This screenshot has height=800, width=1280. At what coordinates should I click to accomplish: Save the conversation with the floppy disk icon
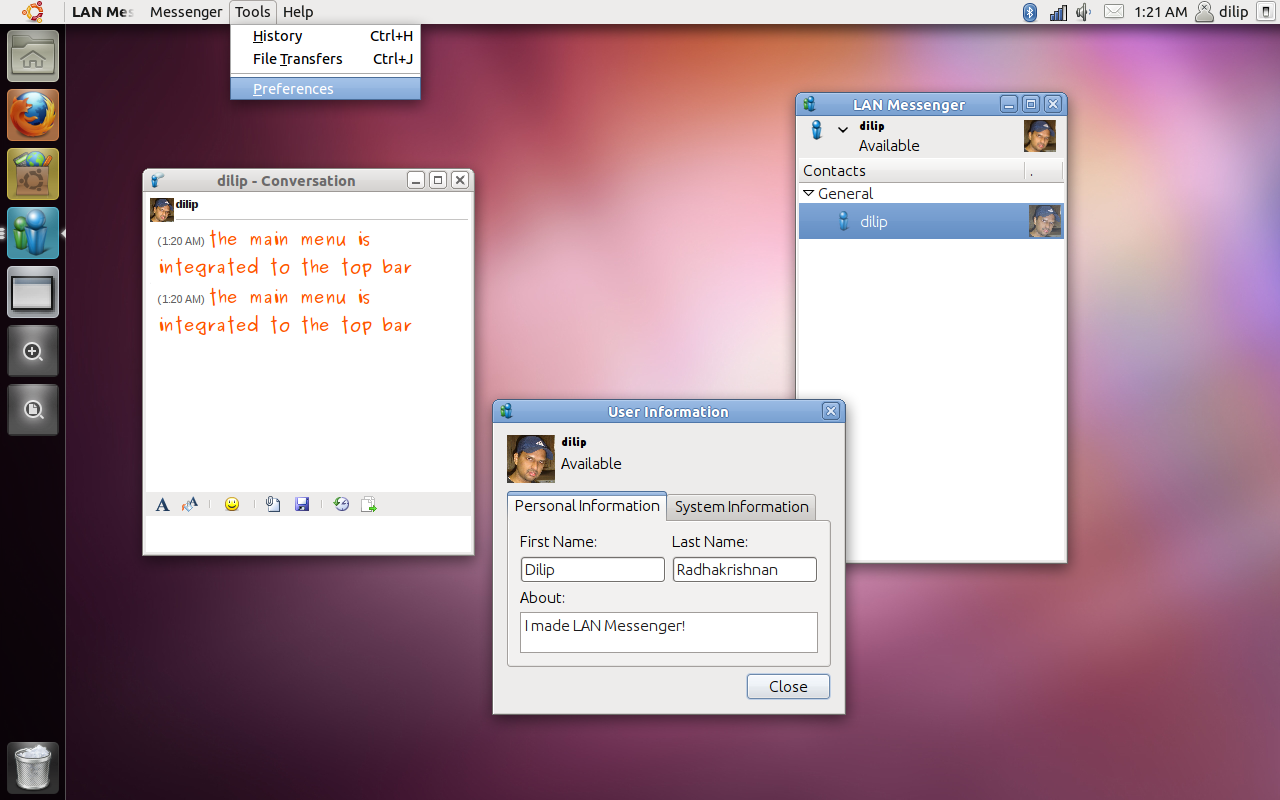302,505
